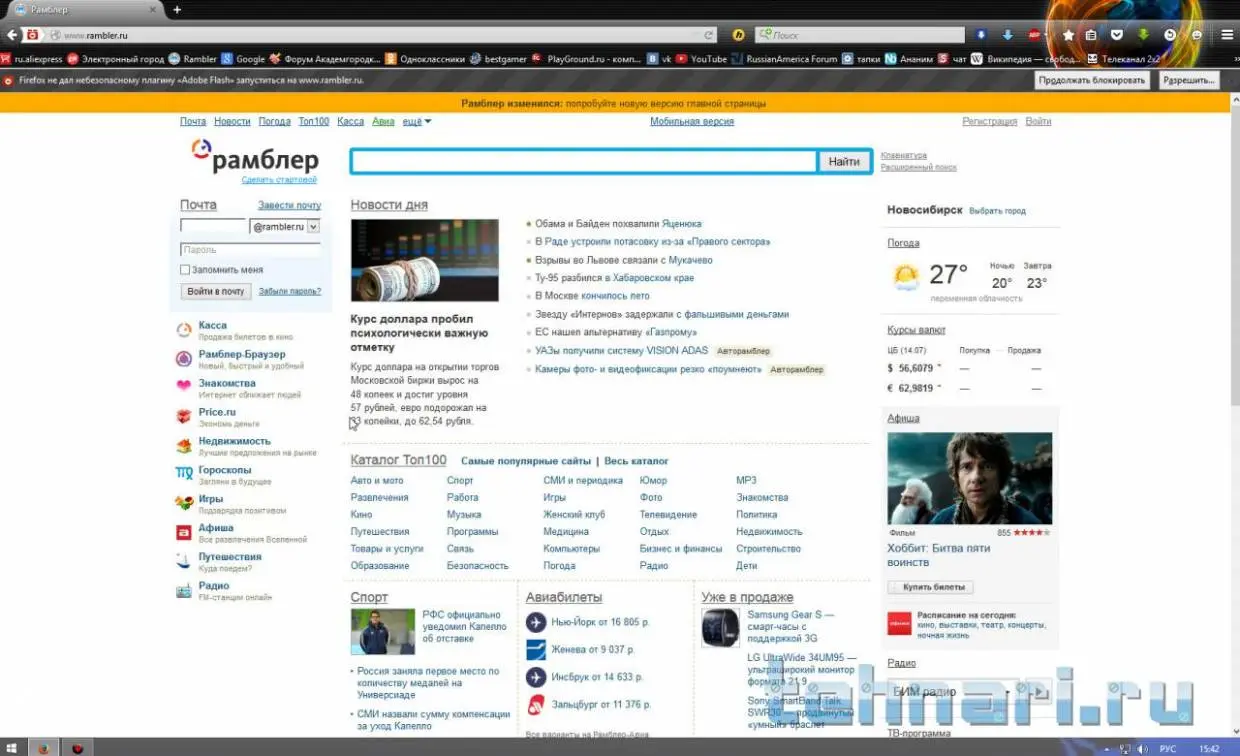Click the Pocket toolbar icon
Screen dimensions: 1240x756
[1117, 35]
